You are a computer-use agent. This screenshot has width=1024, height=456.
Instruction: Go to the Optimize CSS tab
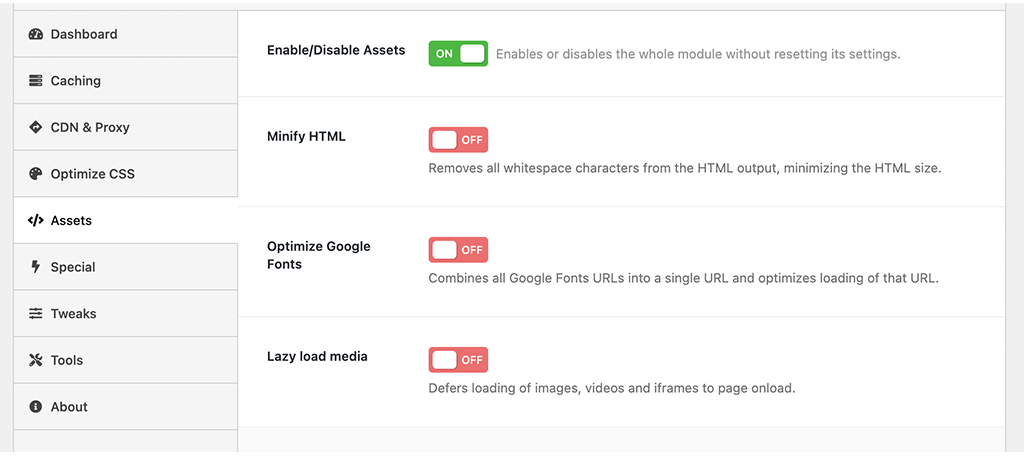[x=92, y=174]
